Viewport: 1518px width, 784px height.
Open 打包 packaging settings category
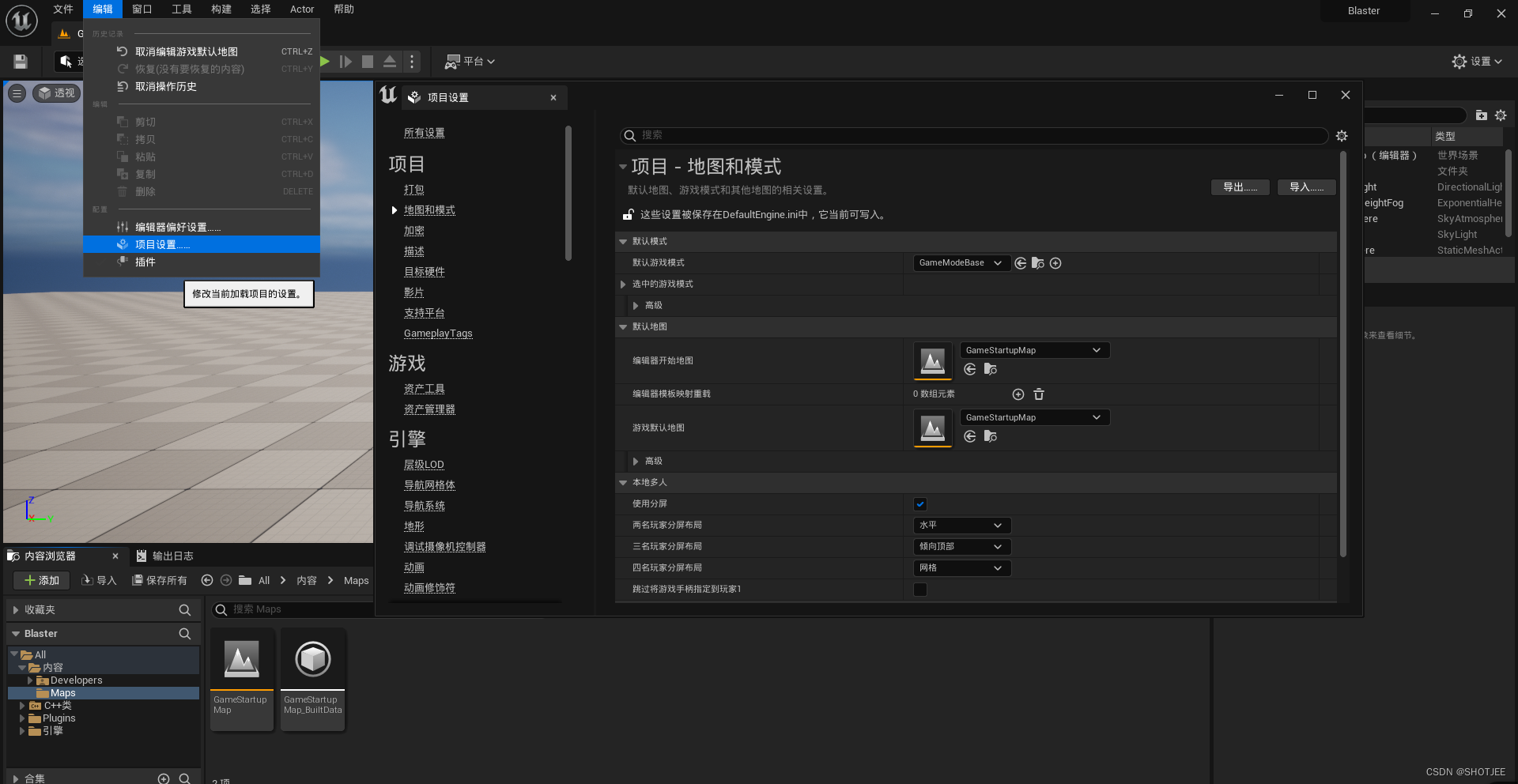point(413,190)
